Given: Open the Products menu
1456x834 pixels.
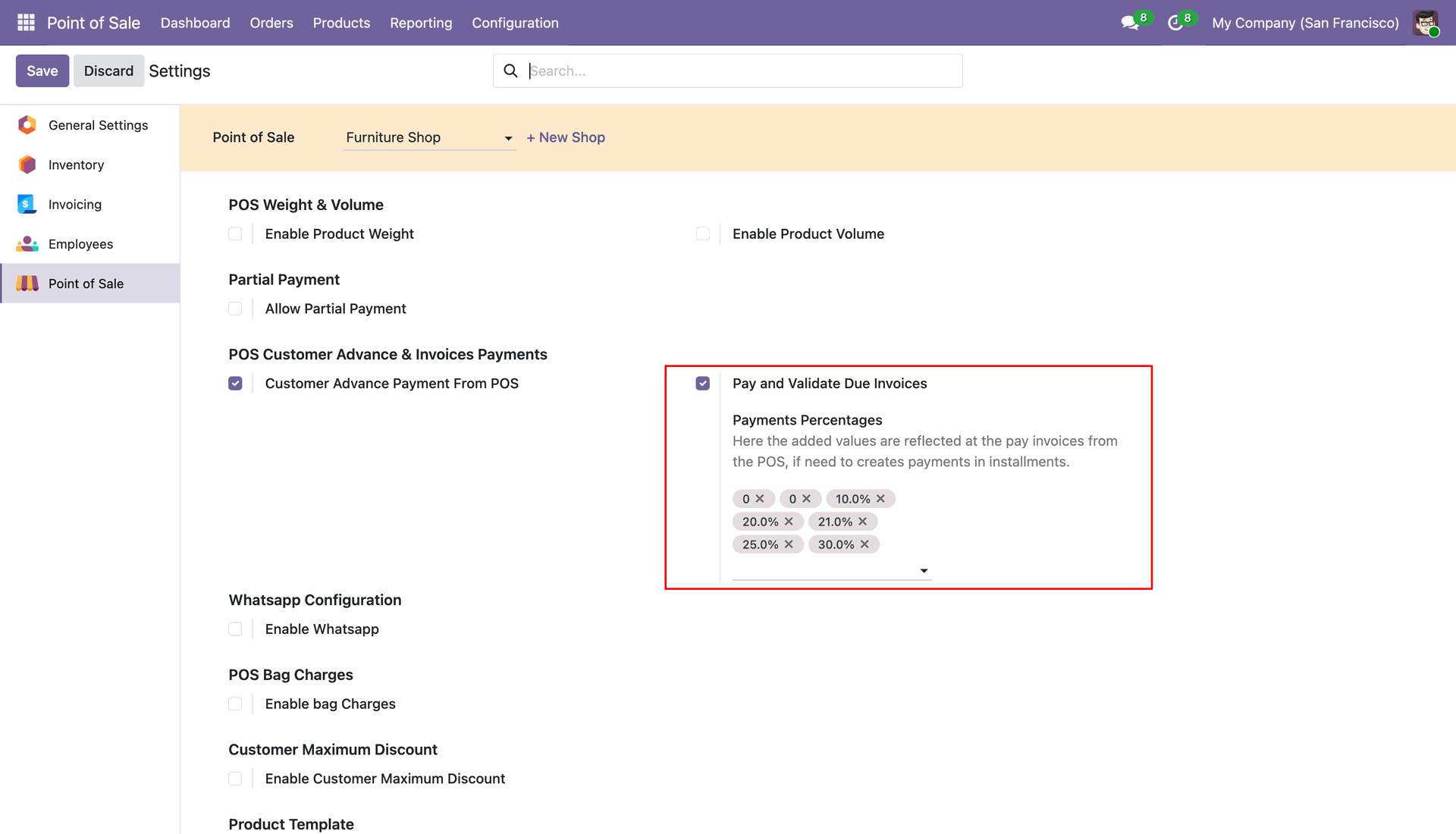Looking at the screenshot, I should pyautogui.click(x=341, y=23).
